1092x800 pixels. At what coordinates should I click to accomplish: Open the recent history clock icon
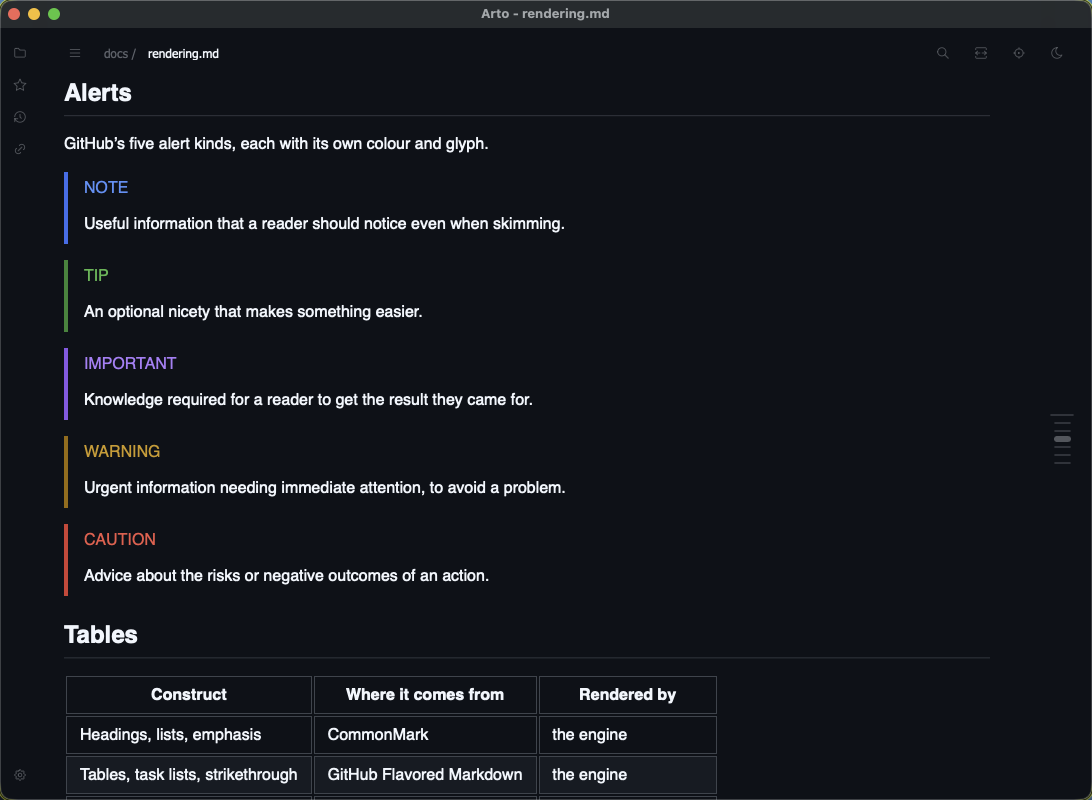(x=20, y=117)
